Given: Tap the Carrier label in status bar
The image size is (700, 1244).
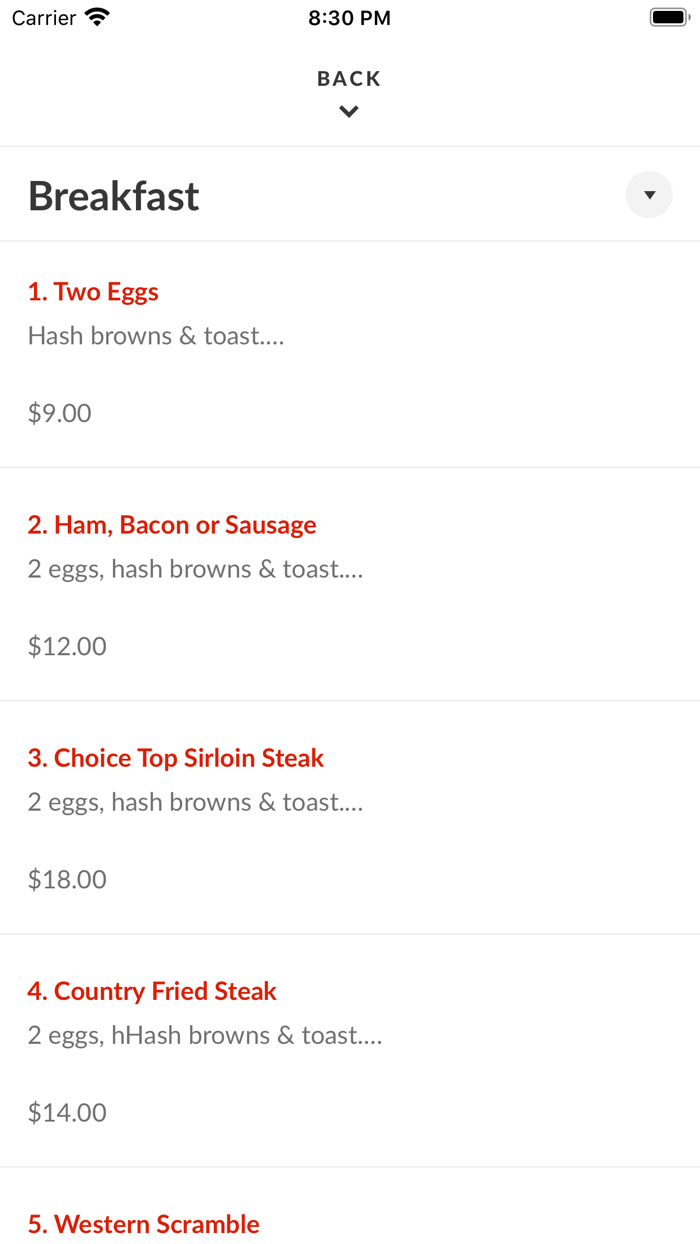Looking at the screenshot, I should click(x=44, y=18).
